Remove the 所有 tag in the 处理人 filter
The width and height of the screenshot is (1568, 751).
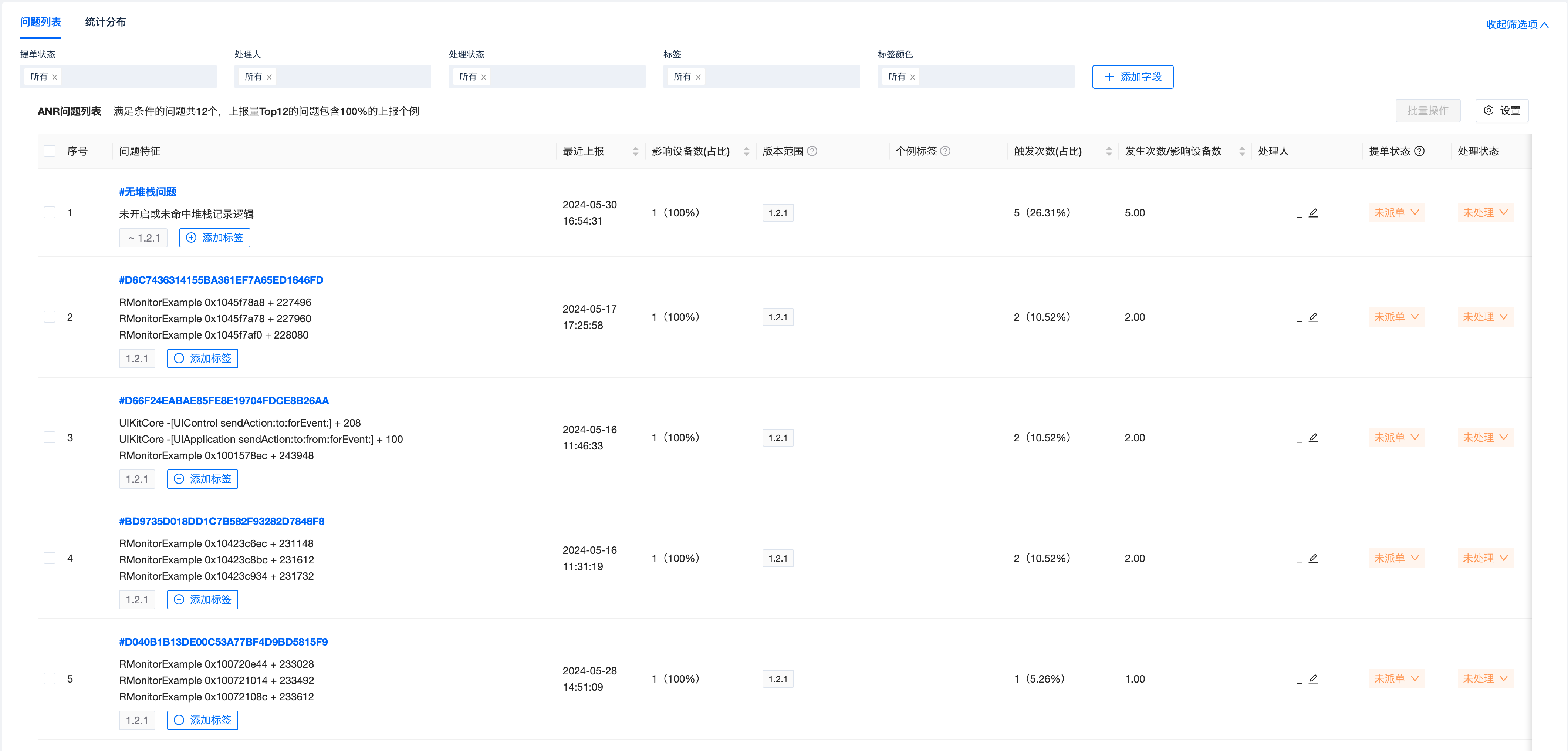tap(269, 77)
